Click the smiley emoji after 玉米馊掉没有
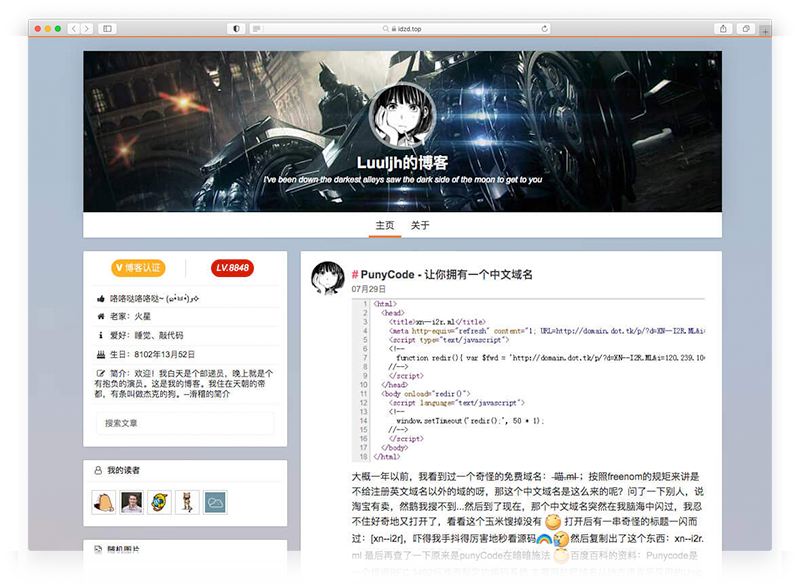The image size is (800, 588). (553, 522)
